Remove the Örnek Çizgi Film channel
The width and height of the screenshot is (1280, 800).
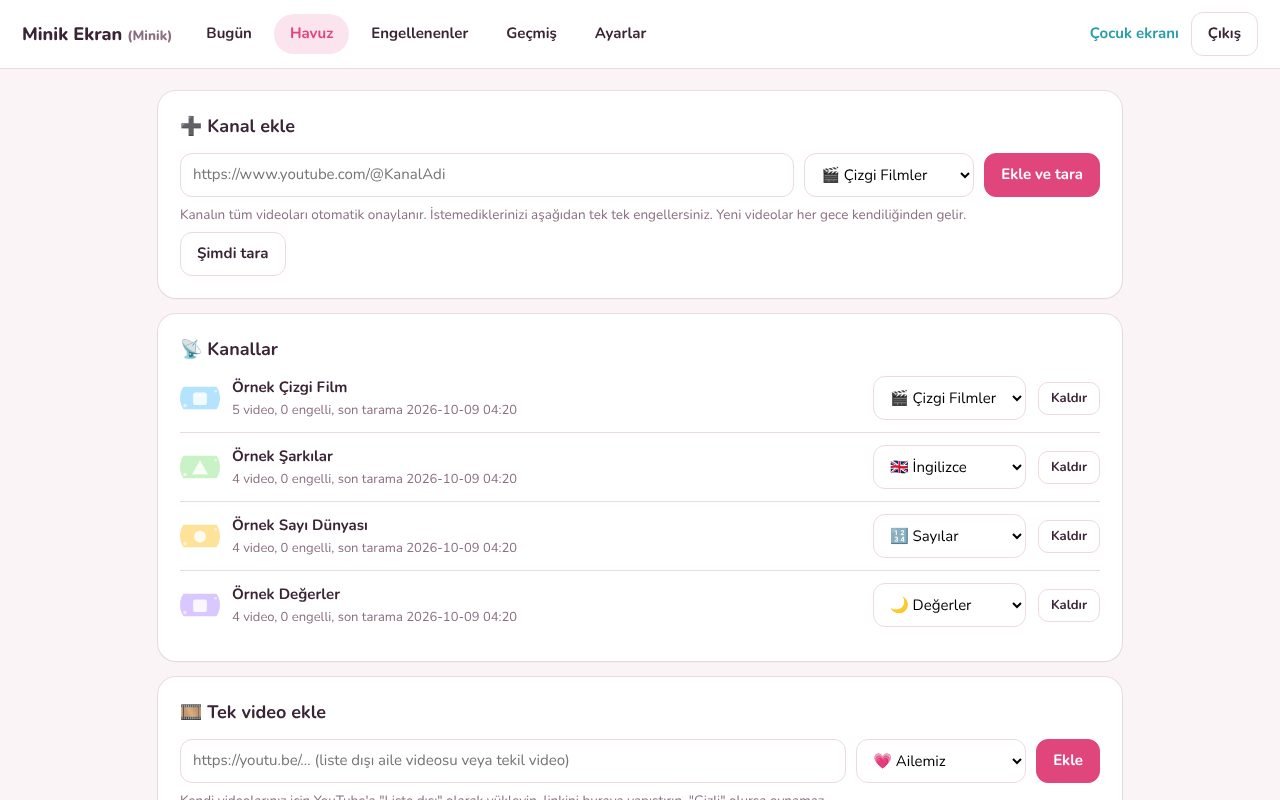tap(1069, 398)
